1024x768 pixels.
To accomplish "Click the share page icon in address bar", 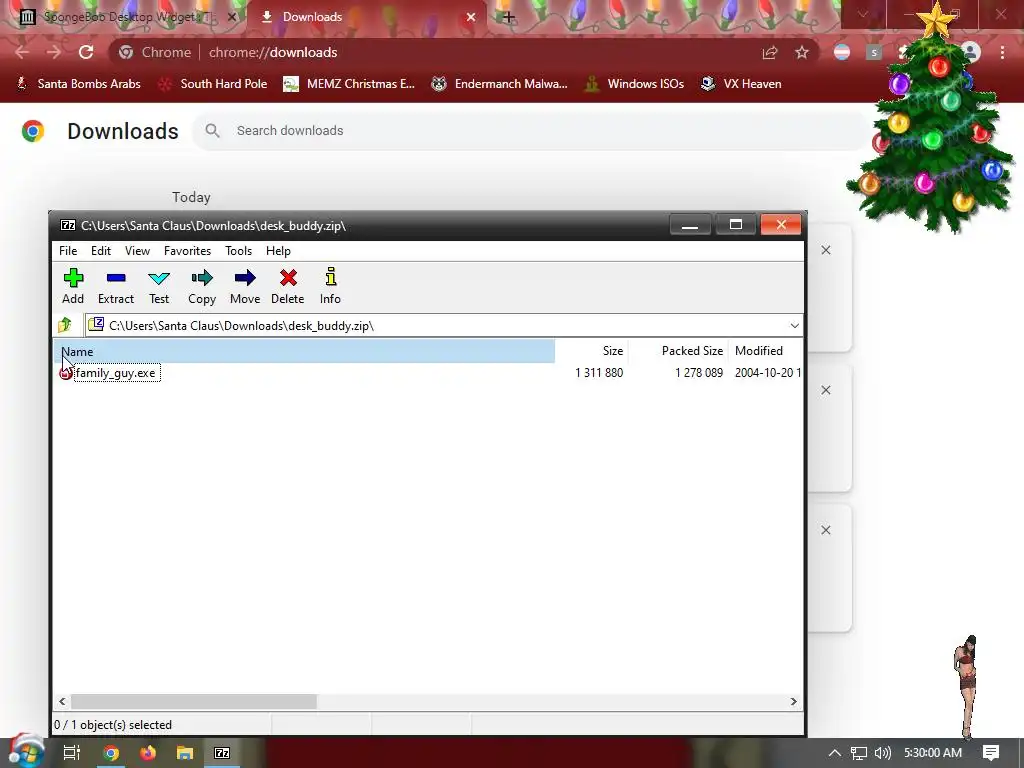I will point(770,52).
